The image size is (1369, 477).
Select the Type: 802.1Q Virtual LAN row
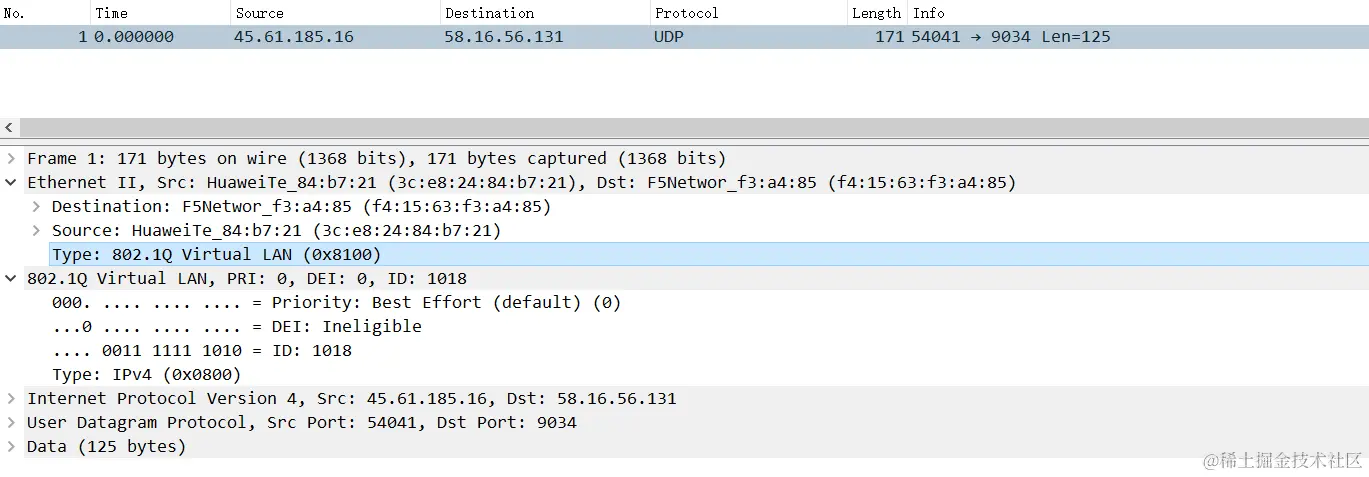pyautogui.click(x=216, y=255)
